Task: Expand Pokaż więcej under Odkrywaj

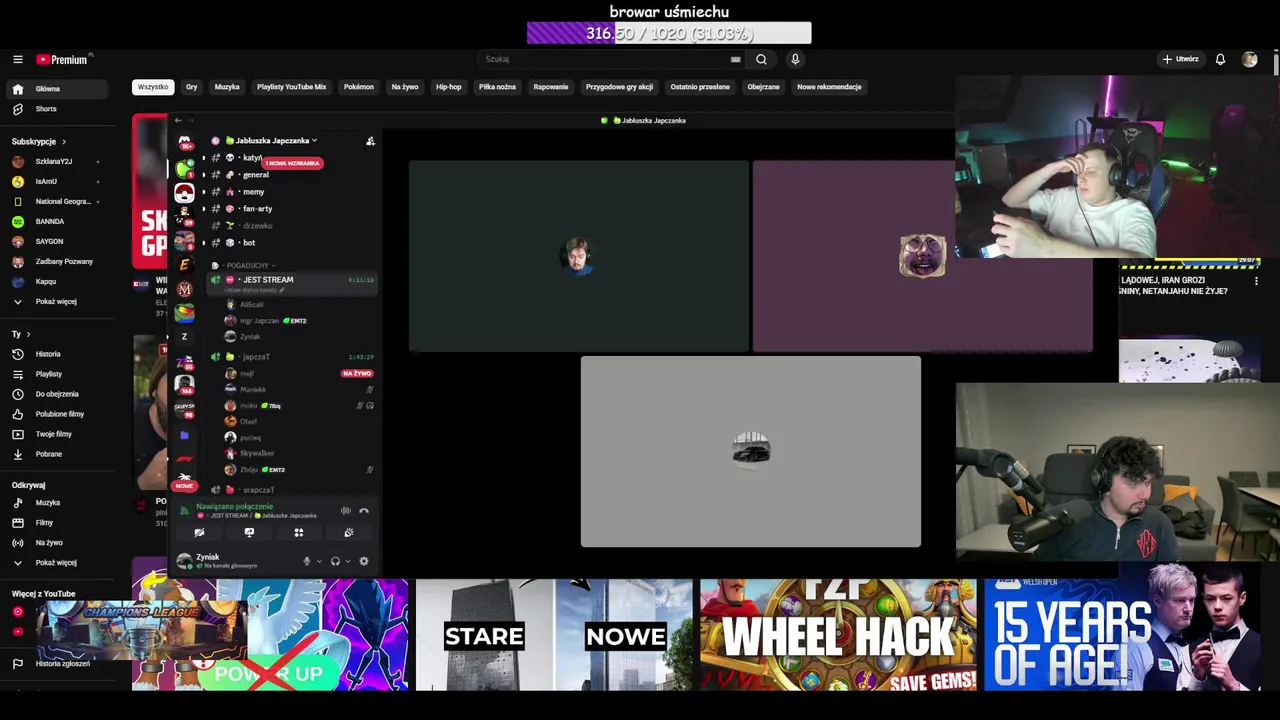Action: click(x=56, y=562)
